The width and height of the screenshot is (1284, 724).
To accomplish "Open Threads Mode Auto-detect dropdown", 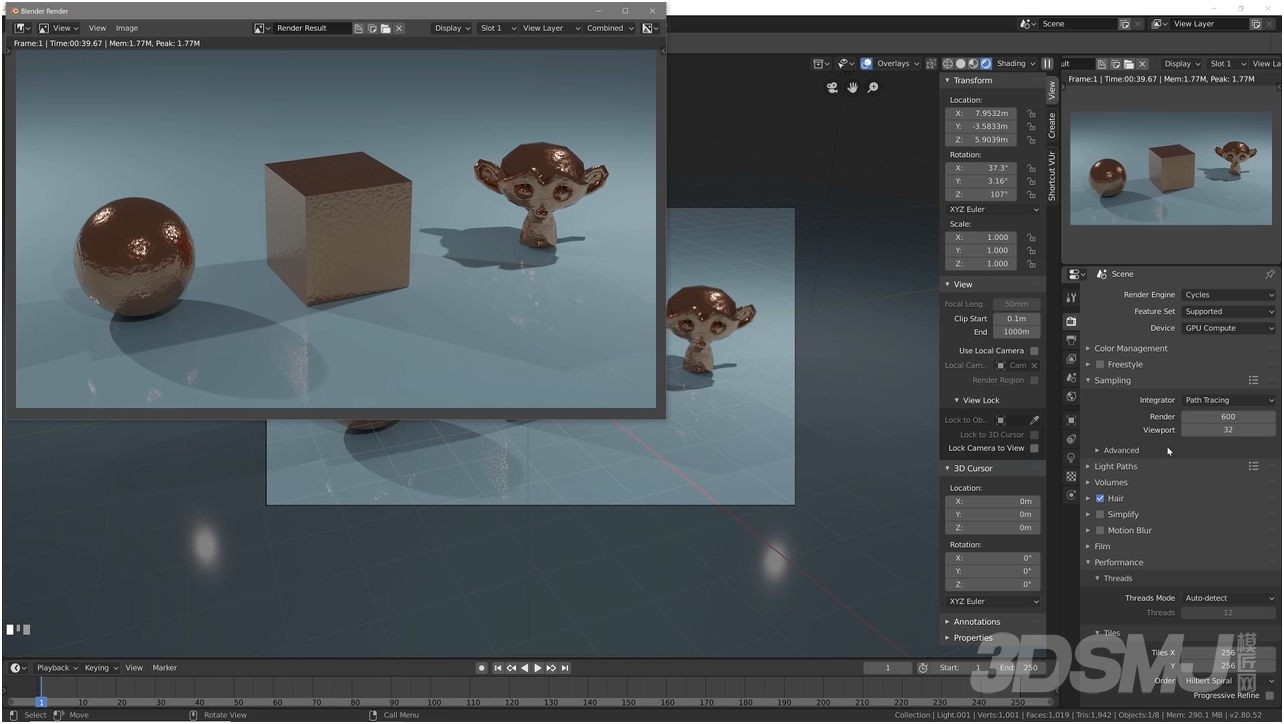I will pyautogui.click(x=1229, y=598).
